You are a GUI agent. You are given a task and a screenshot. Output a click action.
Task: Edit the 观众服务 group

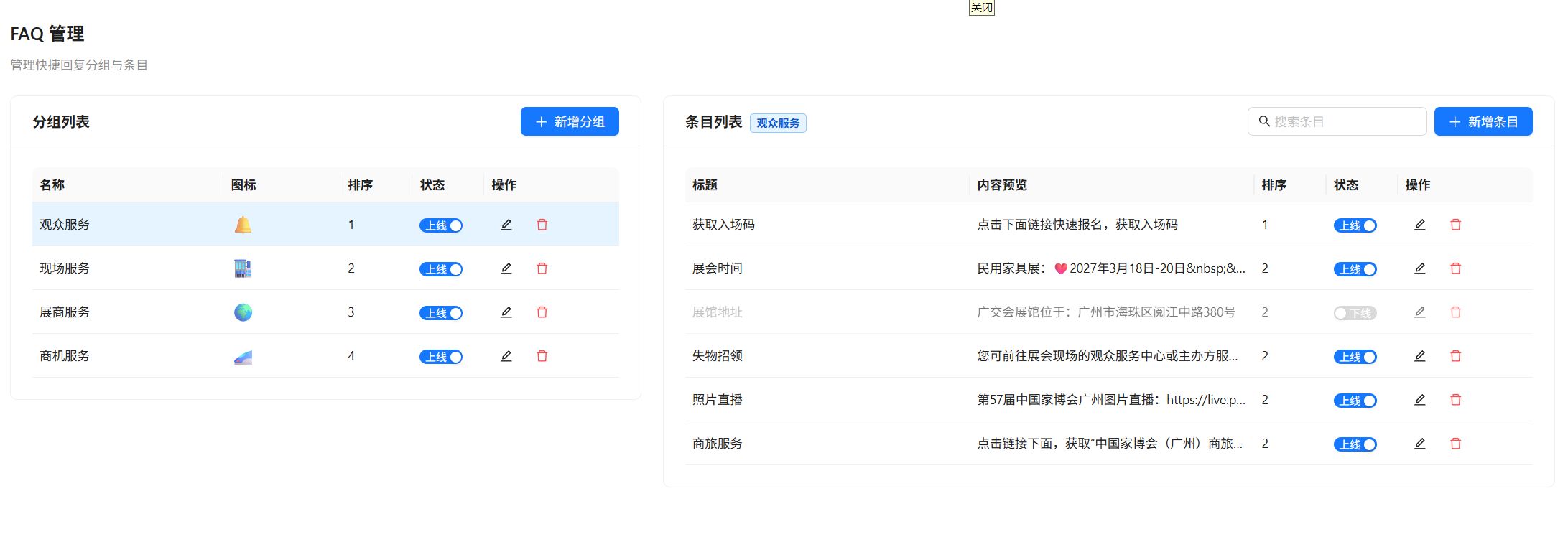tap(506, 225)
